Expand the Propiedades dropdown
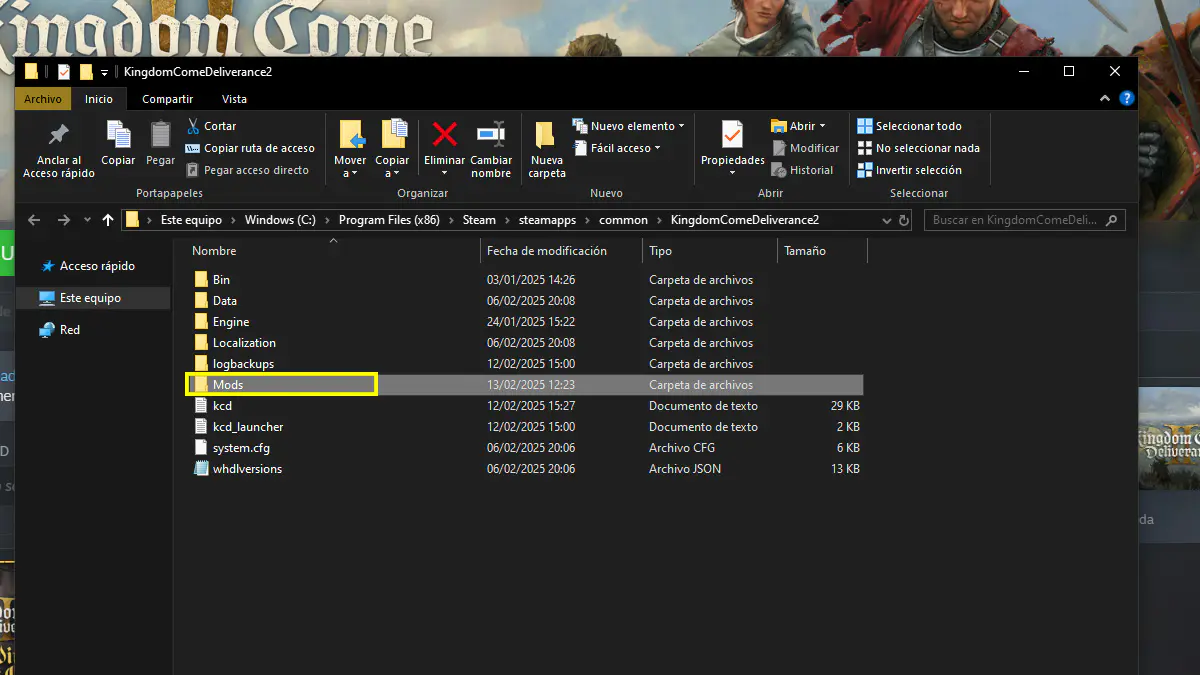This screenshot has height=675, width=1200. pyautogui.click(x=732, y=172)
